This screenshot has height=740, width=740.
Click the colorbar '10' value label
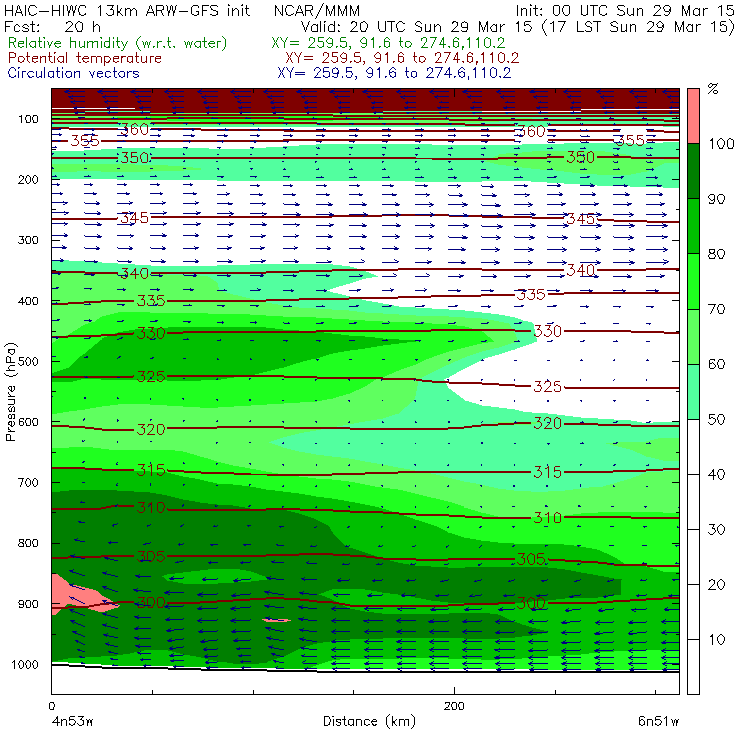pyautogui.click(x=716, y=639)
